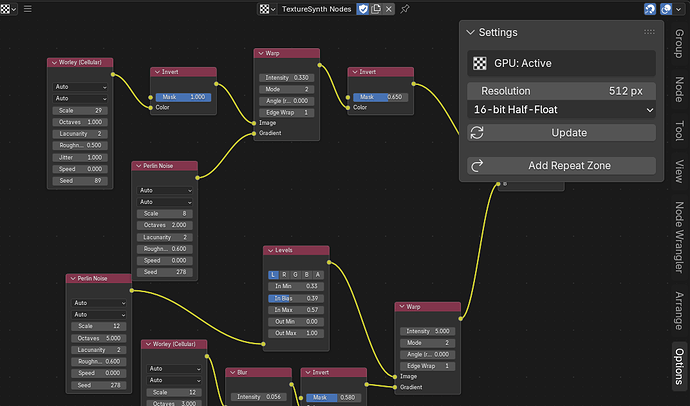Duplicate the TextureSynth Nodes node tree
The height and width of the screenshot is (406, 690).
[x=376, y=9]
